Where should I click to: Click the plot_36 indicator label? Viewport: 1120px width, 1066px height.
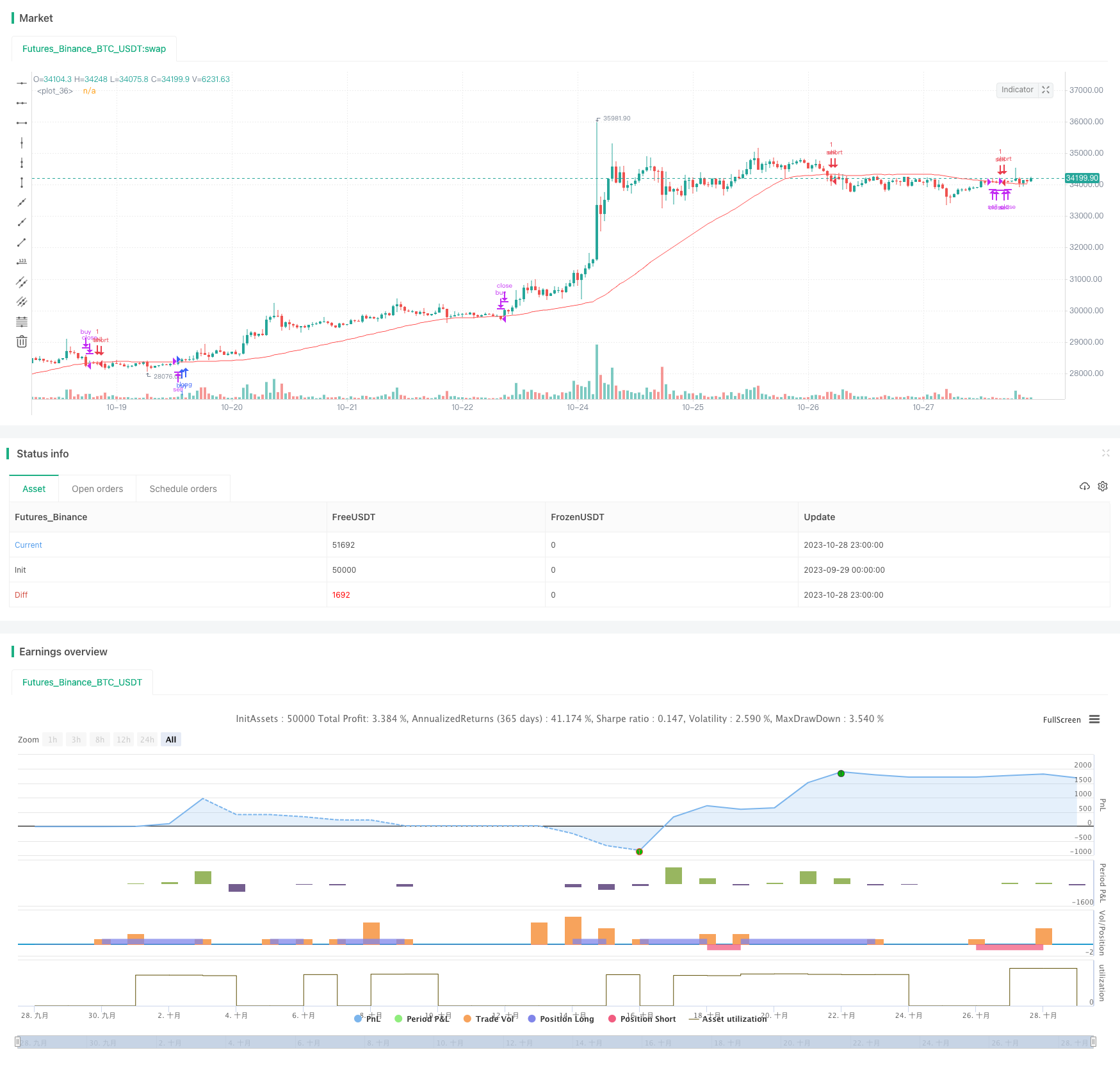pyautogui.click(x=54, y=91)
